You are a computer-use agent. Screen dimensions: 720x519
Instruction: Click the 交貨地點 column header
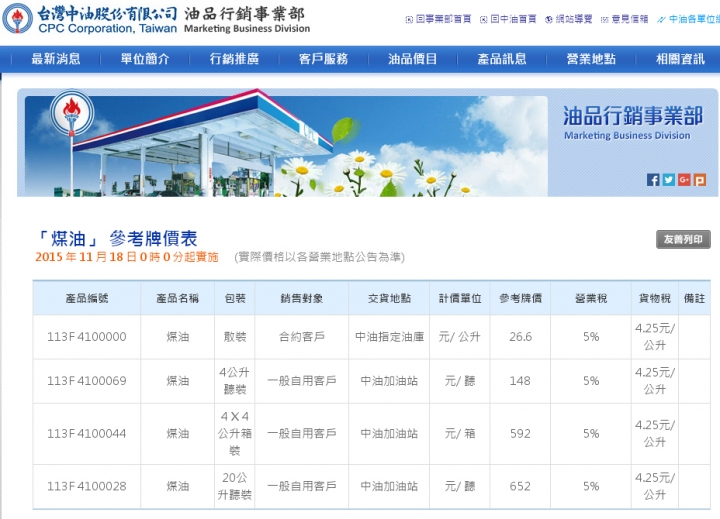(389, 299)
